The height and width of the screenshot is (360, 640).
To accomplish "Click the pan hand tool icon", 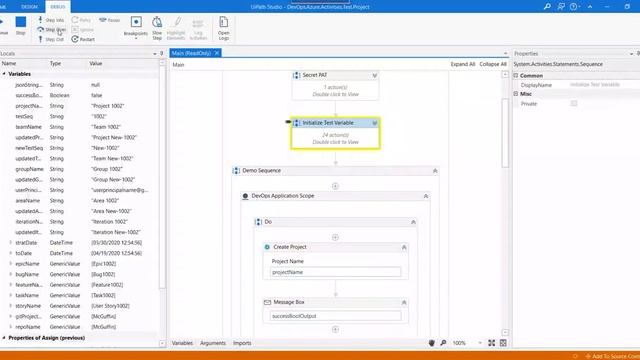I will tap(432, 343).
